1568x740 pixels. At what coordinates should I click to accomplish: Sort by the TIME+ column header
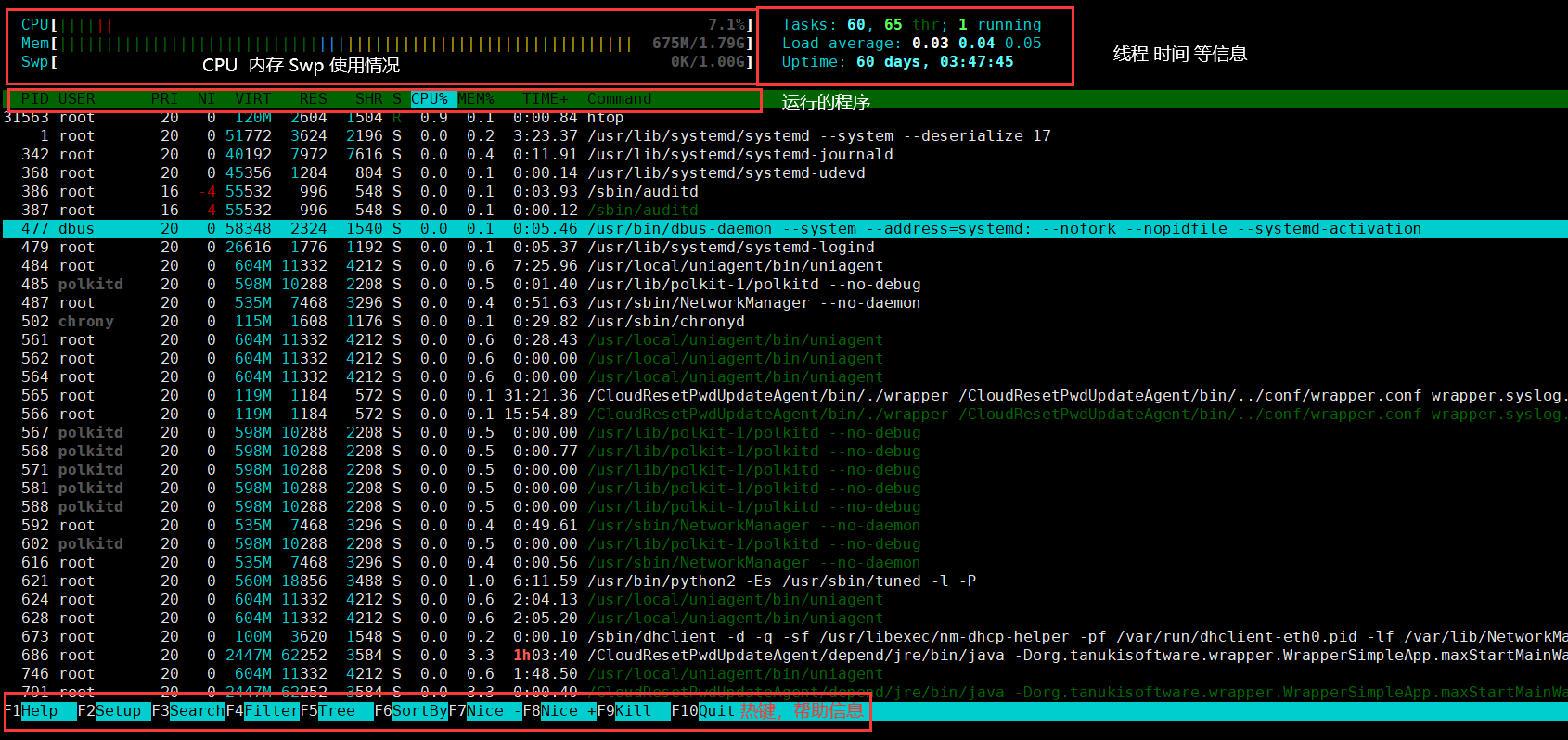pyautogui.click(x=546, y=99)
